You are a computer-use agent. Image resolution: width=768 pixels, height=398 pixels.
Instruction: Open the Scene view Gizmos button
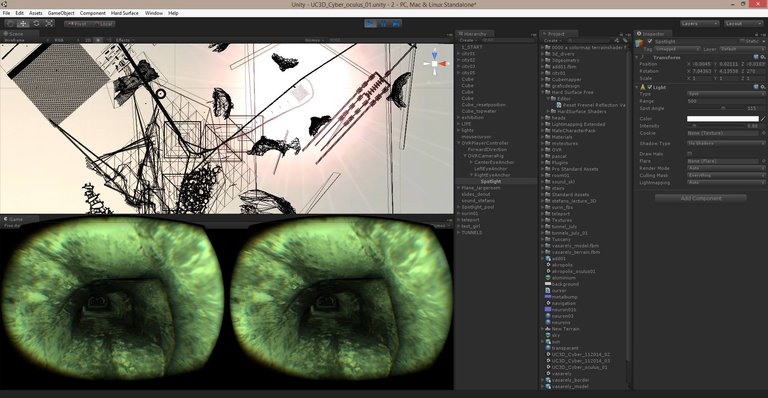(x=313, y=40)
